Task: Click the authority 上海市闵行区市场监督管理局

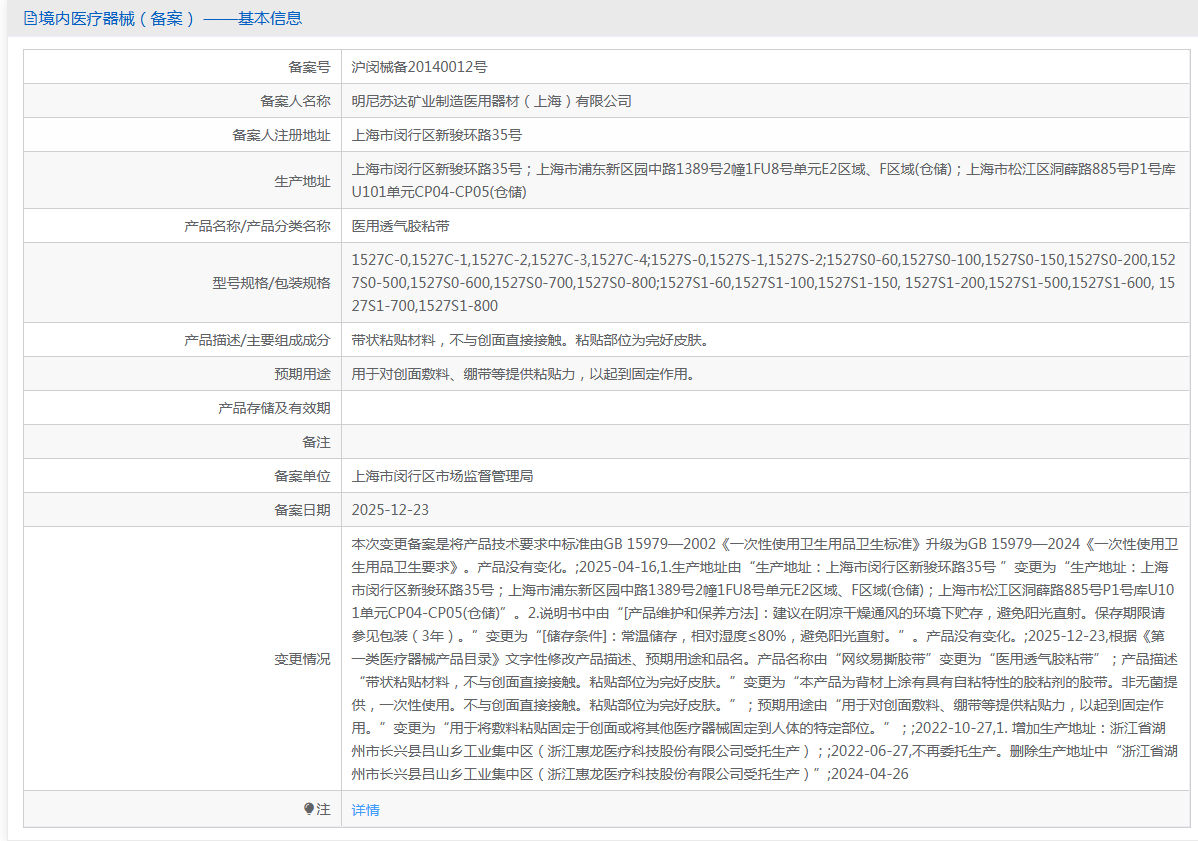Action: pos(442,476)
